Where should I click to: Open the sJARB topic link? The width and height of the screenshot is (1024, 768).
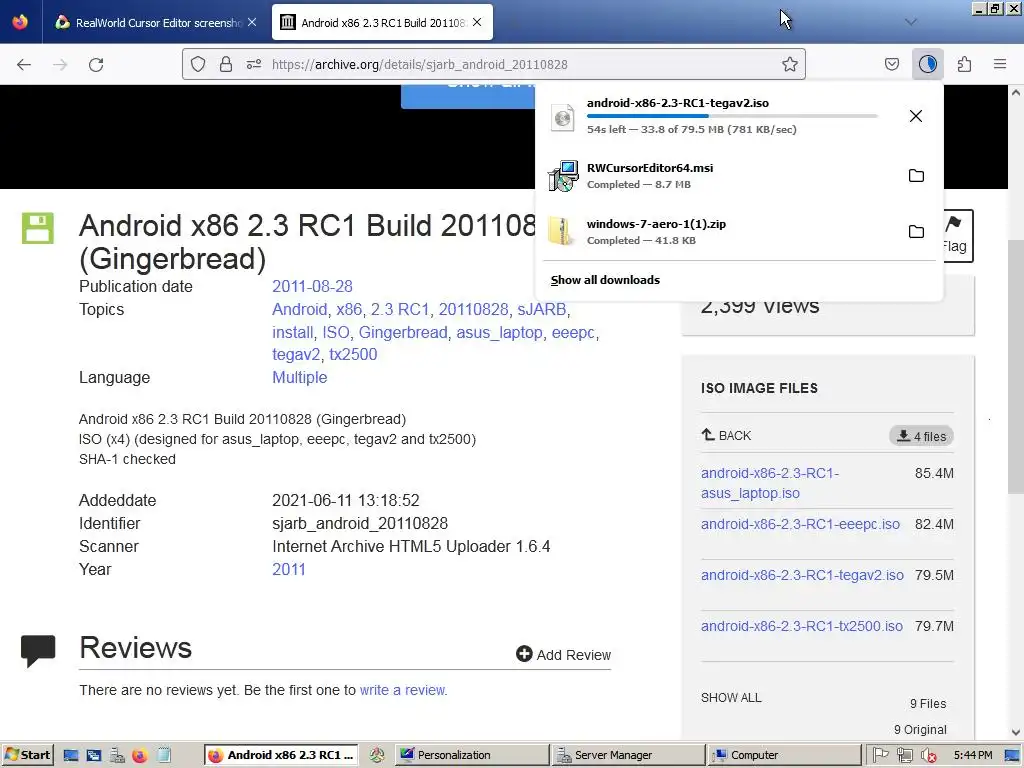(541, 310)
